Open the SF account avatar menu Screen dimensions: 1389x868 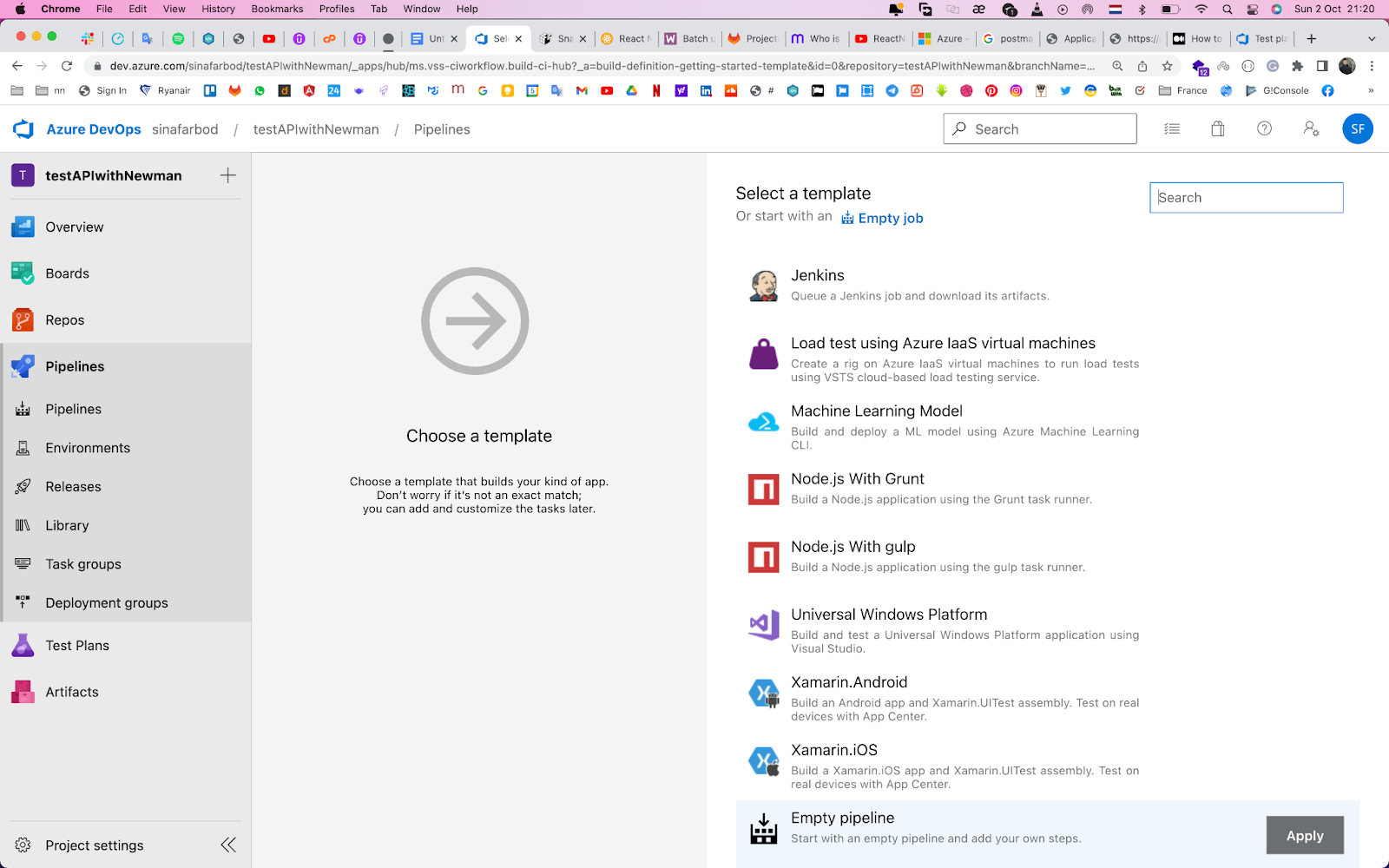1358,129
